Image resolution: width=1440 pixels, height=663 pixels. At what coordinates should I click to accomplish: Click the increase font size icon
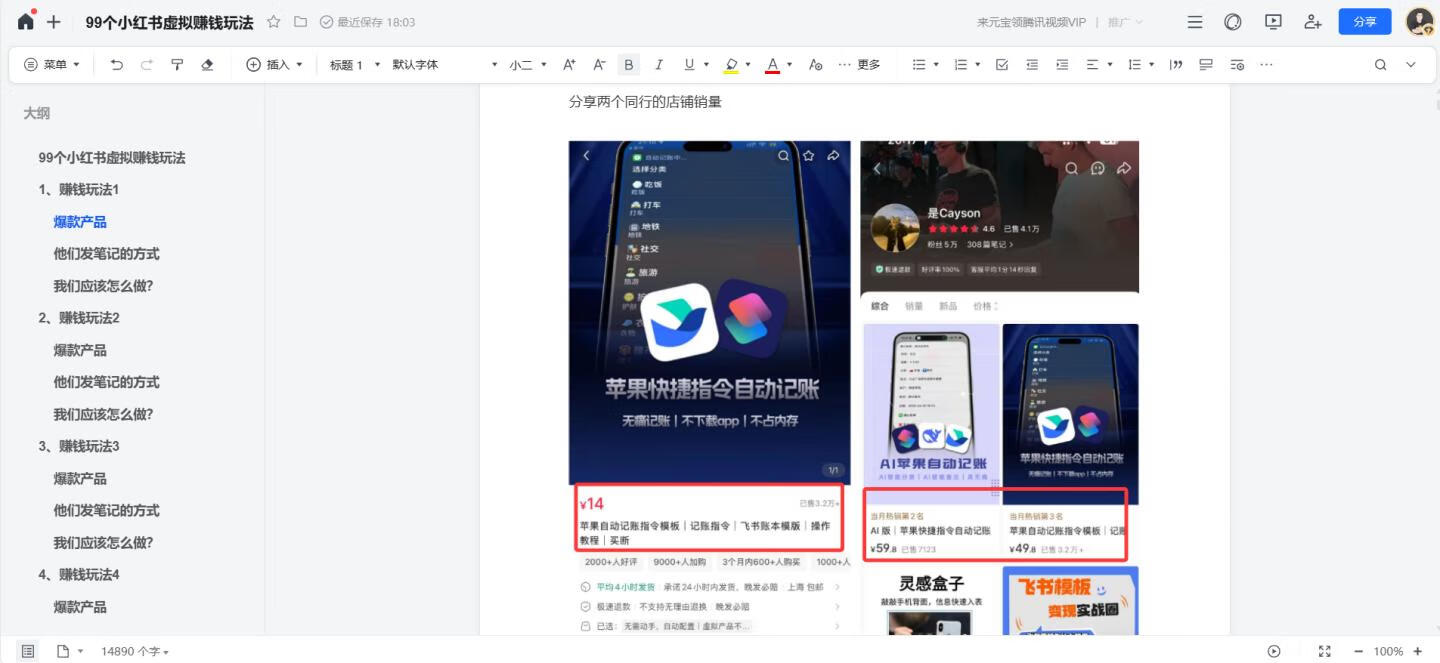coord(568,64)
